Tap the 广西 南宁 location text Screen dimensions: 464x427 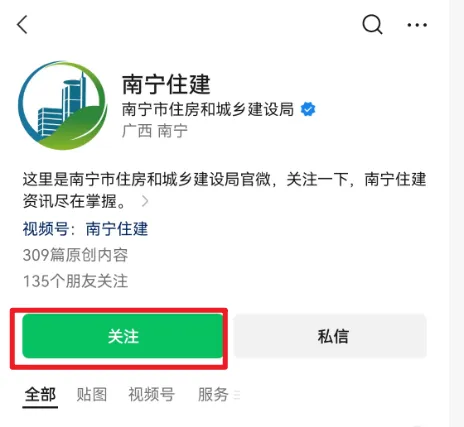pyautogui.click(x=155, y=131)
